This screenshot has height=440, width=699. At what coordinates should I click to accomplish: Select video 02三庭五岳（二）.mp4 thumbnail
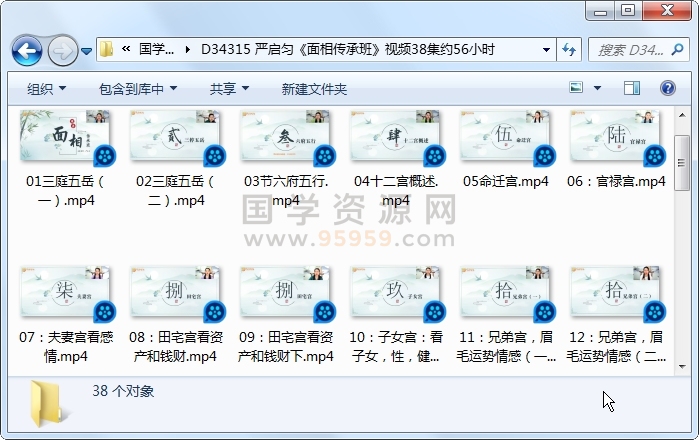pos(175,136)
